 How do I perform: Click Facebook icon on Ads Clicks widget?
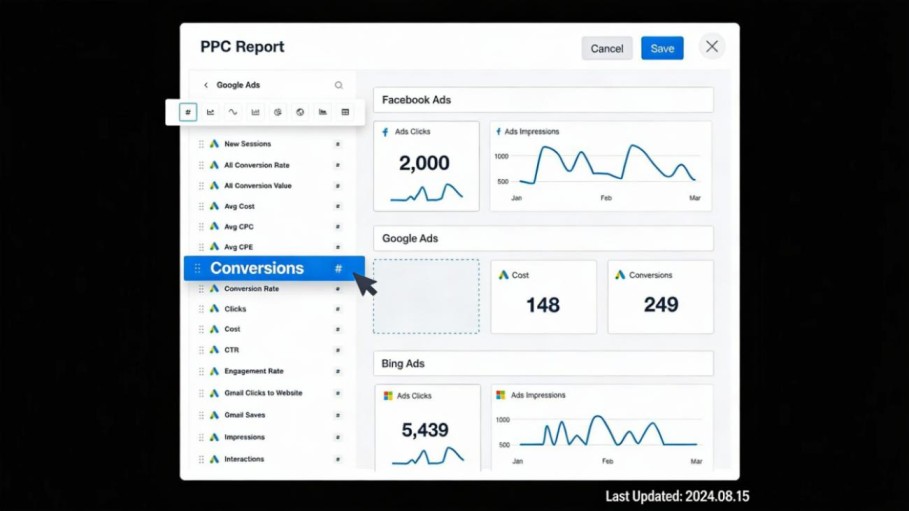(385, 132)
